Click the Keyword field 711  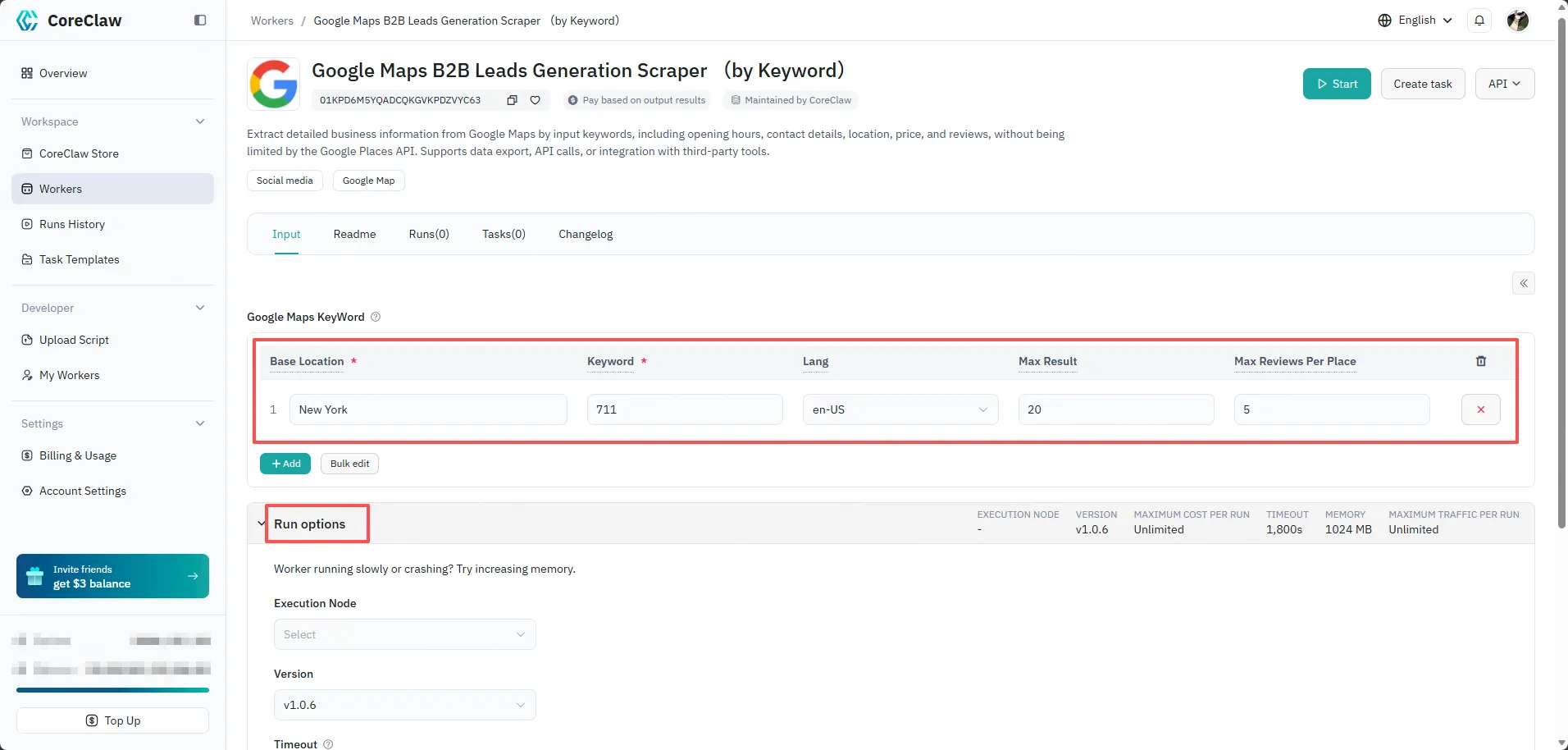[685, 409]
